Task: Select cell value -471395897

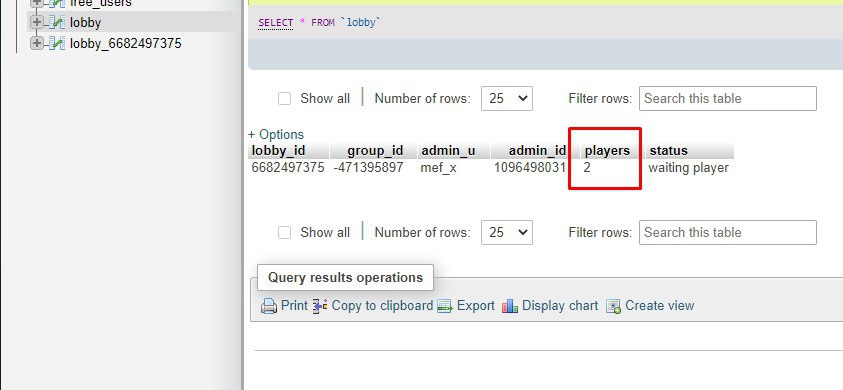Action: [x=368, y=168]
